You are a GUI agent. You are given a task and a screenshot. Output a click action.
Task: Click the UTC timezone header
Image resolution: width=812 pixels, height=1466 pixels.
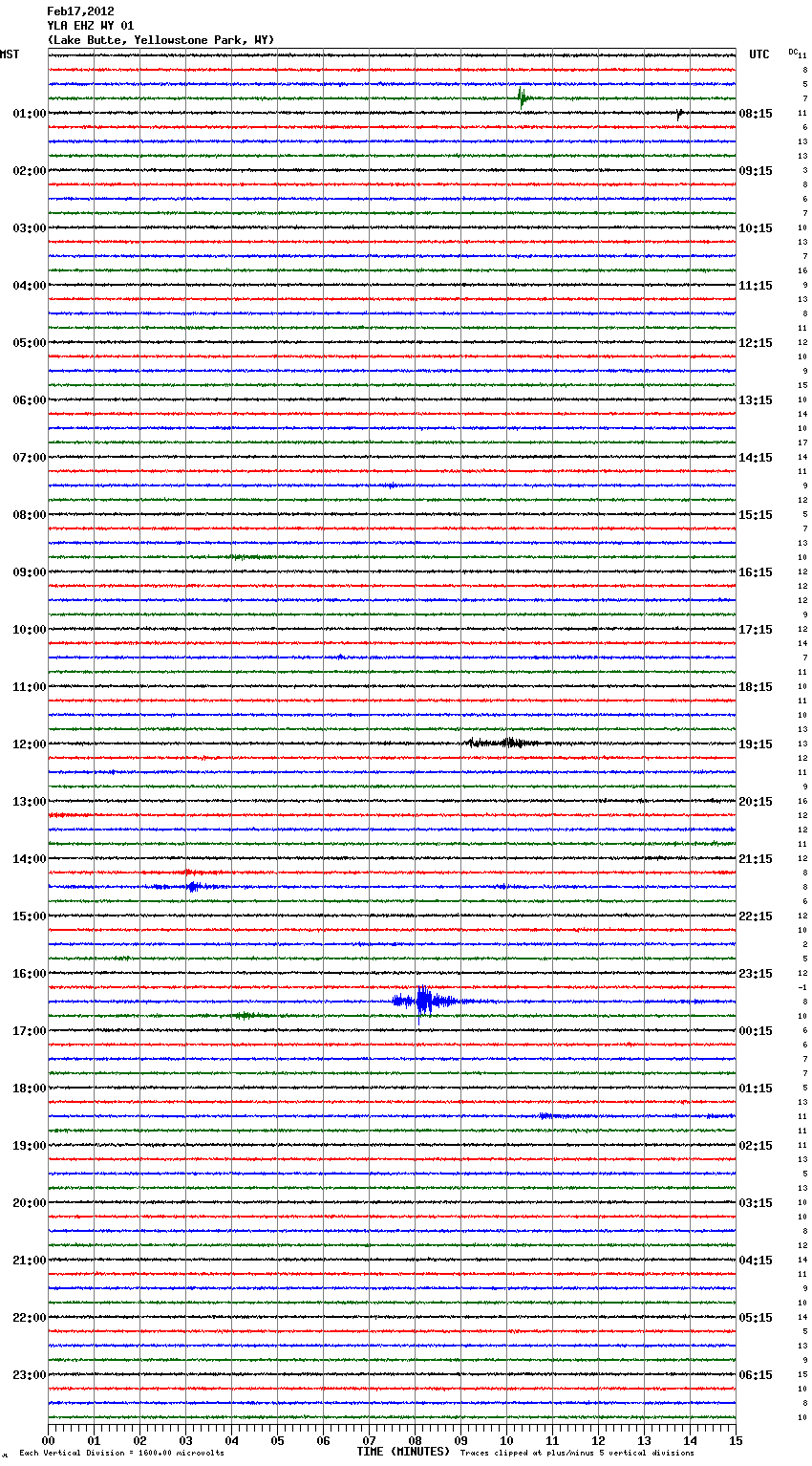(759, 54)
